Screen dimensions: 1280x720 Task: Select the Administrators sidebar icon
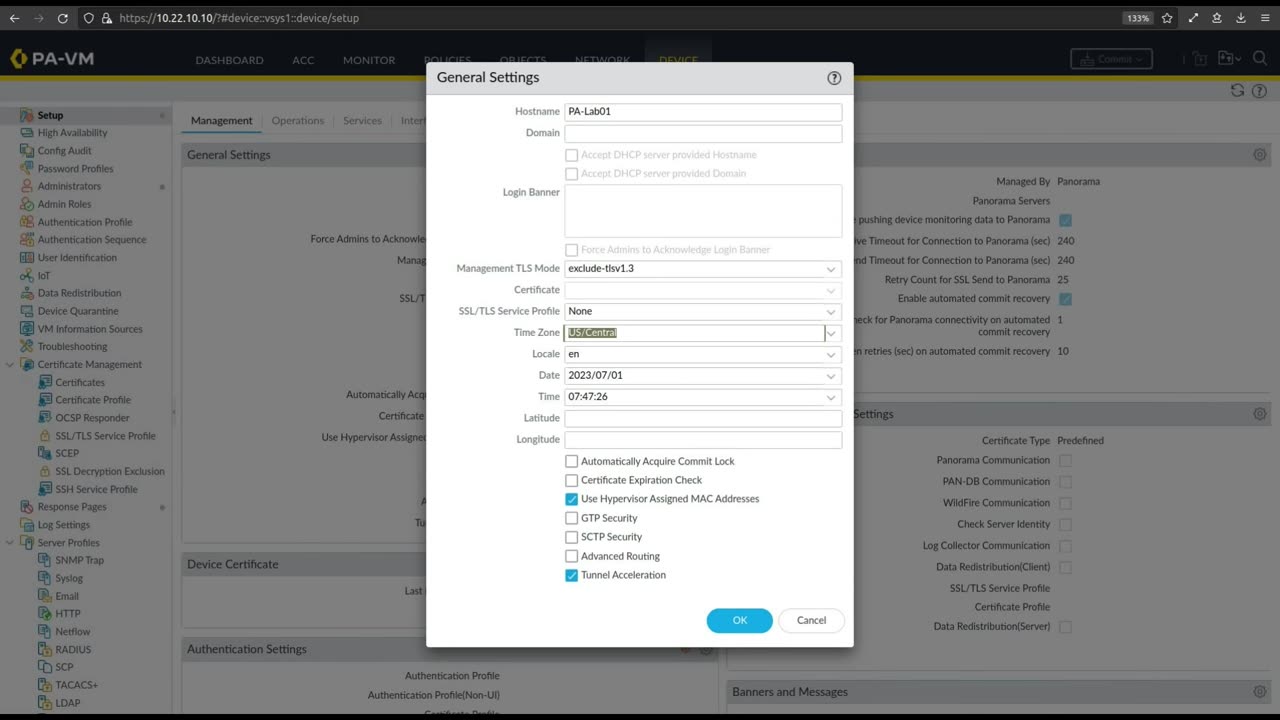pyautogui.click(x=28, y=186)
